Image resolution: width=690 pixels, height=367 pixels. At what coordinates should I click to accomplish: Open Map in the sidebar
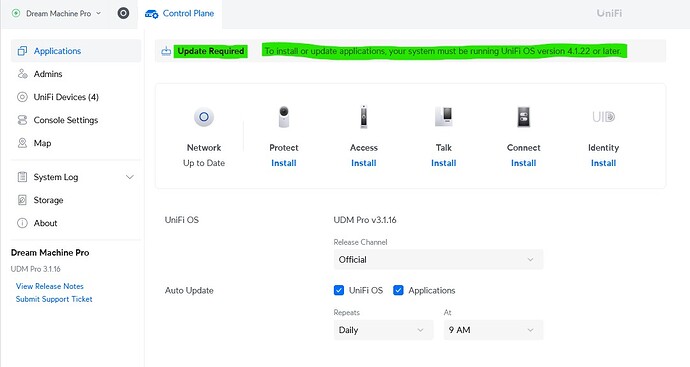(76, 143)
